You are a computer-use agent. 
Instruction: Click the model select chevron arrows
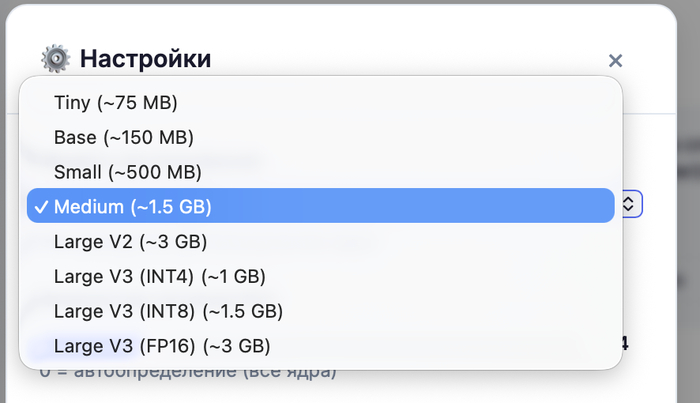point(629,204)
